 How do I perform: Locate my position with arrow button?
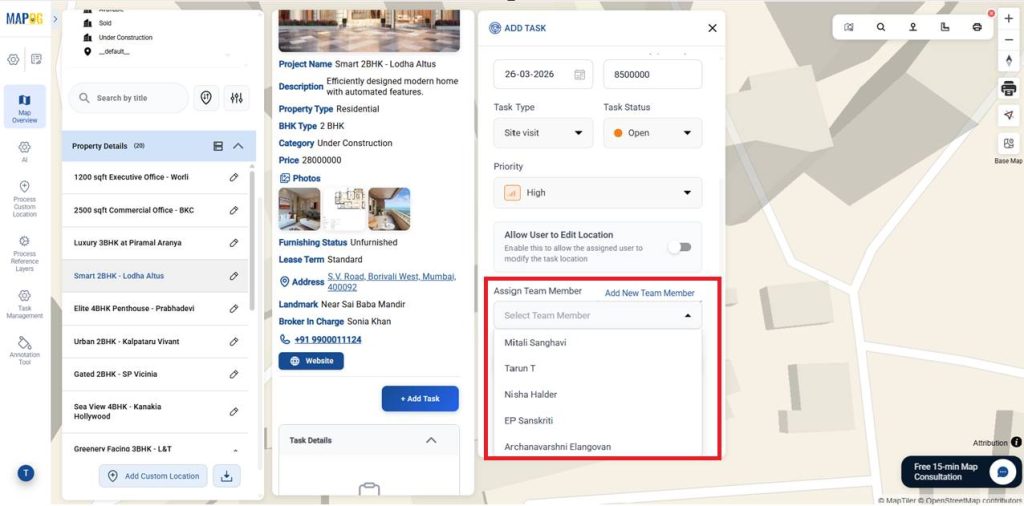point(1009,116)
